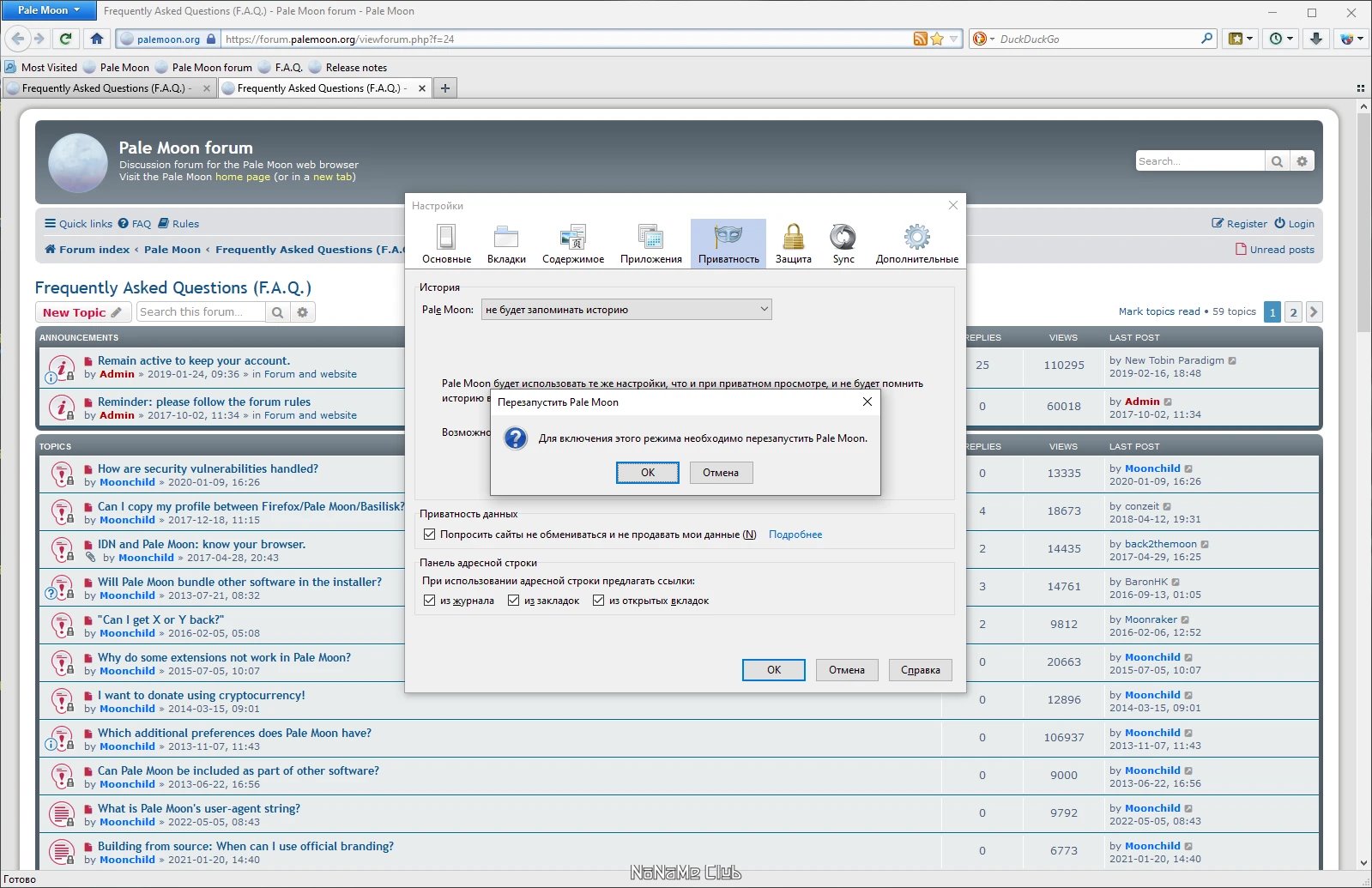Open the Основные settings pane icon
This screenshot has width=1372, height=888.
(x=446, y=244)
